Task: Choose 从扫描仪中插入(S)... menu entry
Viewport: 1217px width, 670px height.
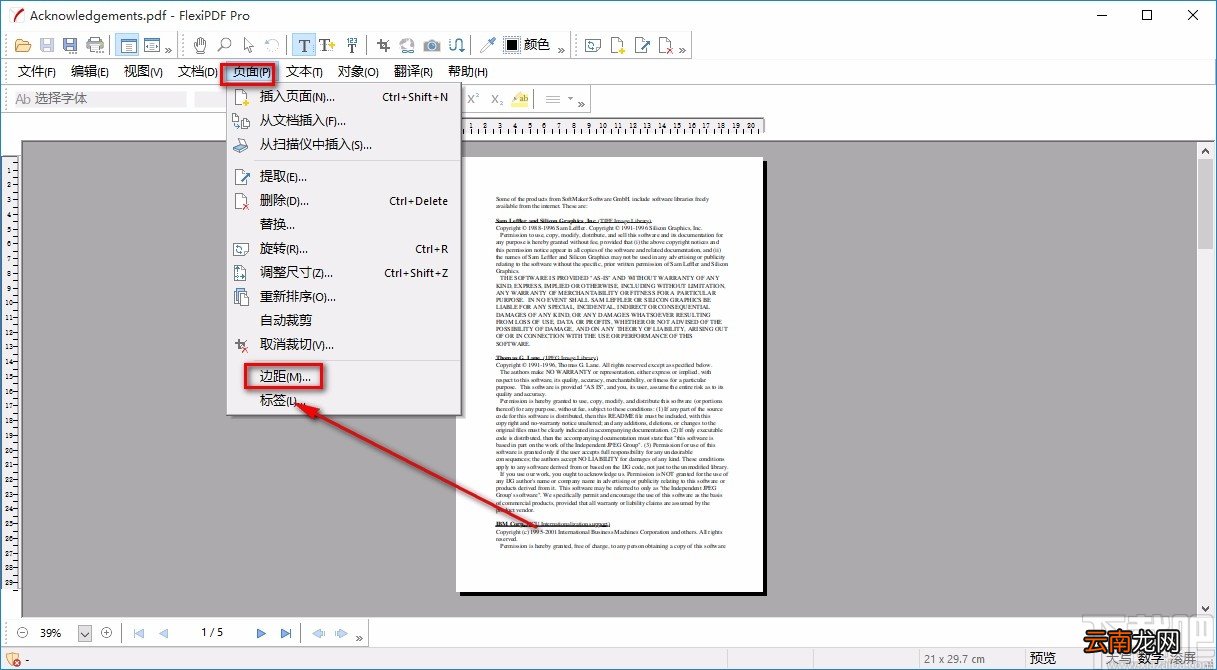Action: pyautogui.click(x=343, y=145)
